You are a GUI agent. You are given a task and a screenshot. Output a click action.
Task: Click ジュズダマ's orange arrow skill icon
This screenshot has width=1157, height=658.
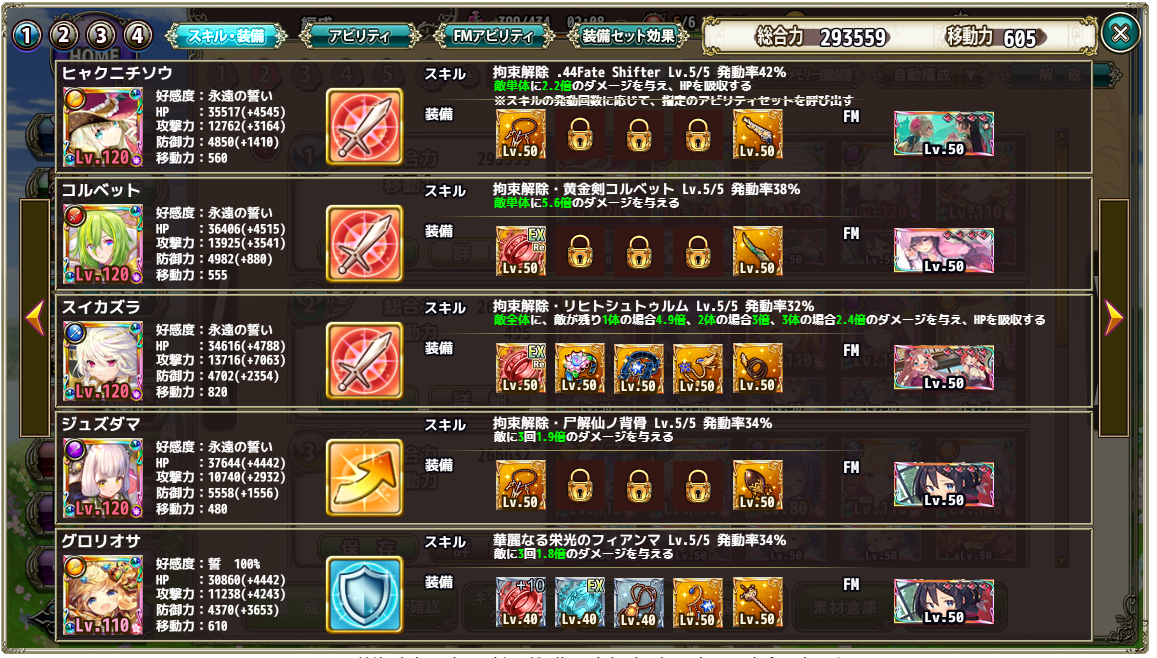(x=365, y=477)
